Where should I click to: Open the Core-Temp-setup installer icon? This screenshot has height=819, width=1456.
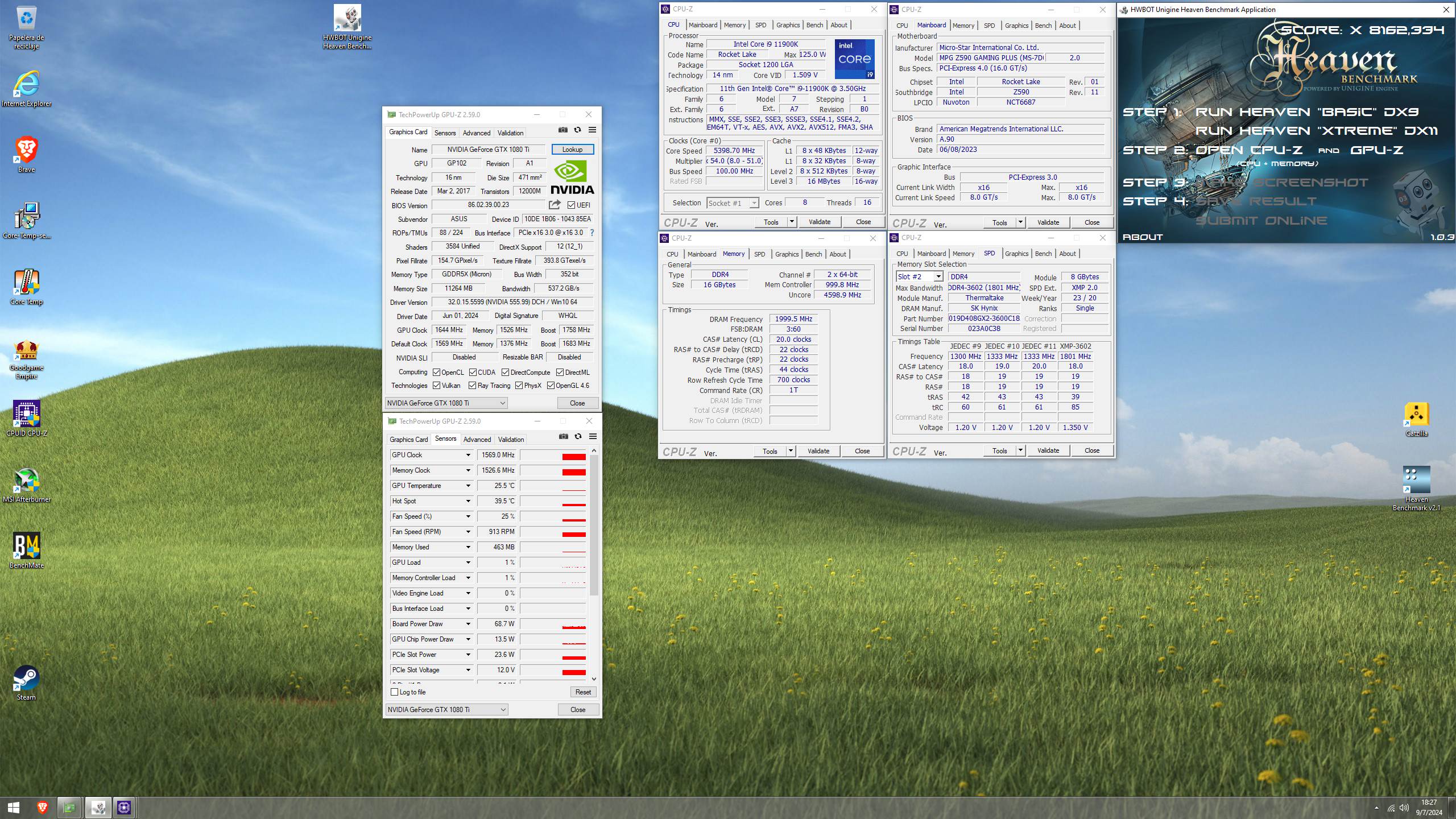click(26, 221)
